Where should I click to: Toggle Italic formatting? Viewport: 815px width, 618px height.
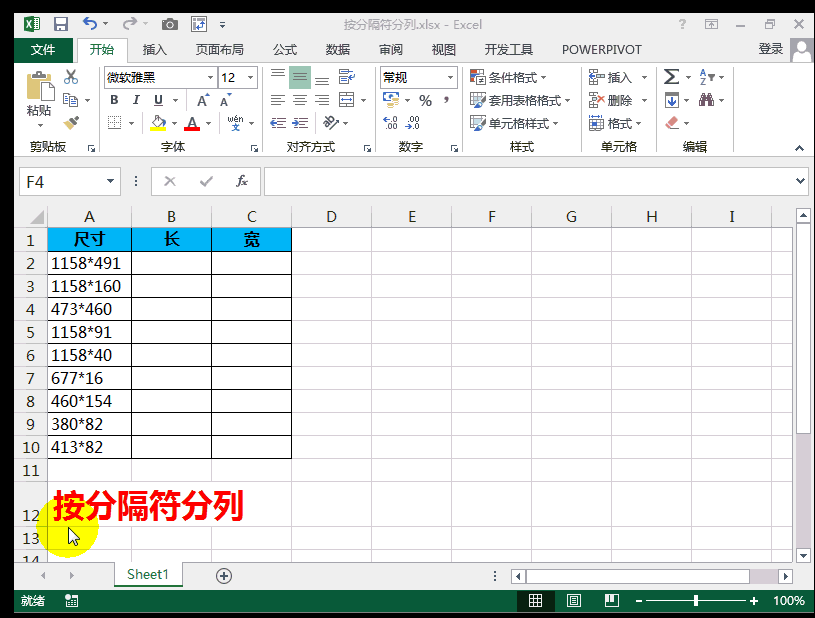pos(136,100)
